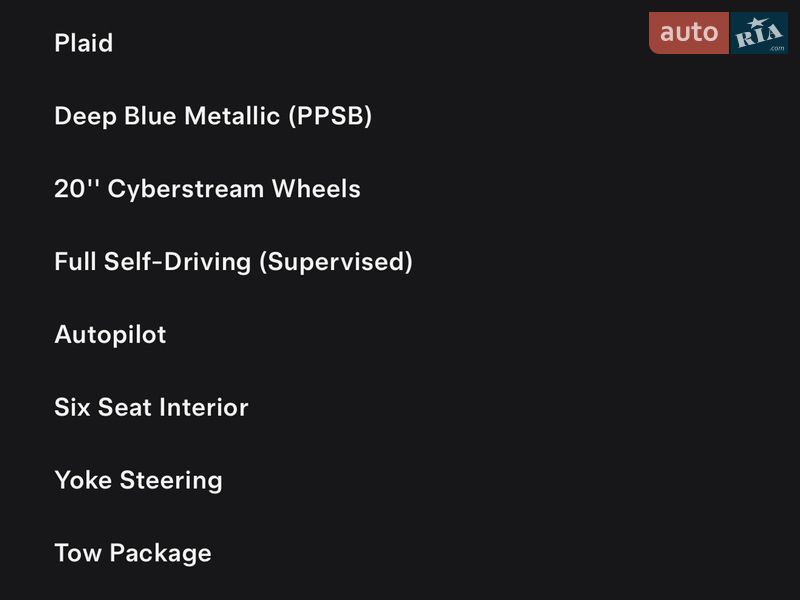Select the Plaid trim line
This screenshot has height=600, width=800.
pos(84,43)
